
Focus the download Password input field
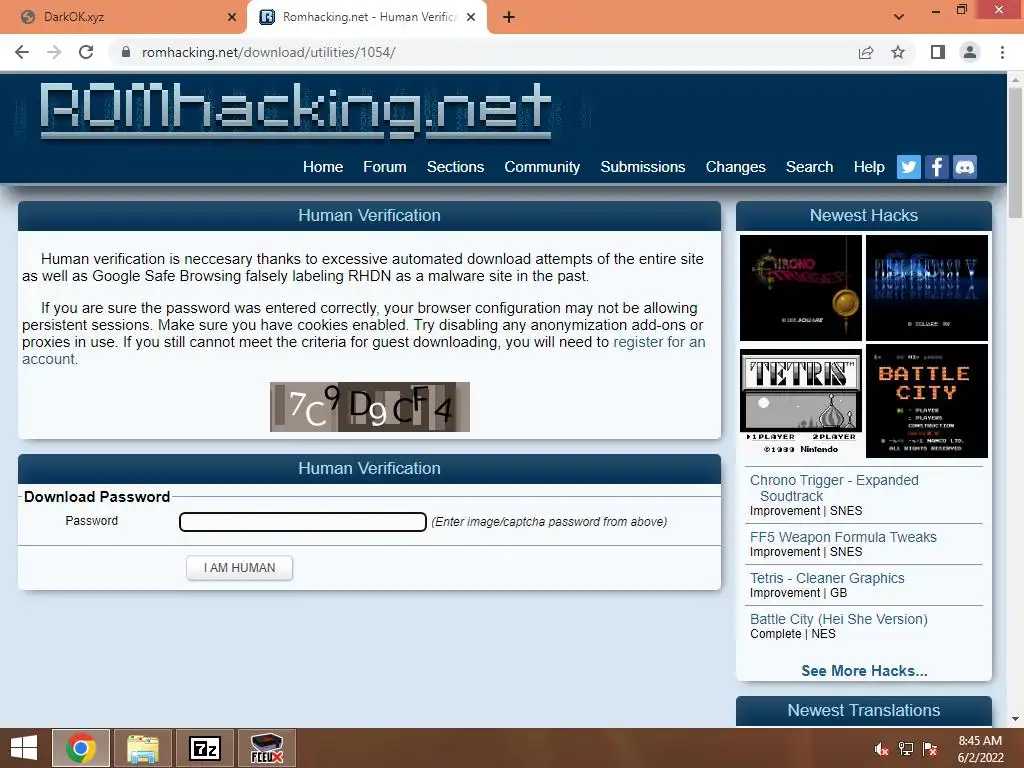click(303, 522)
